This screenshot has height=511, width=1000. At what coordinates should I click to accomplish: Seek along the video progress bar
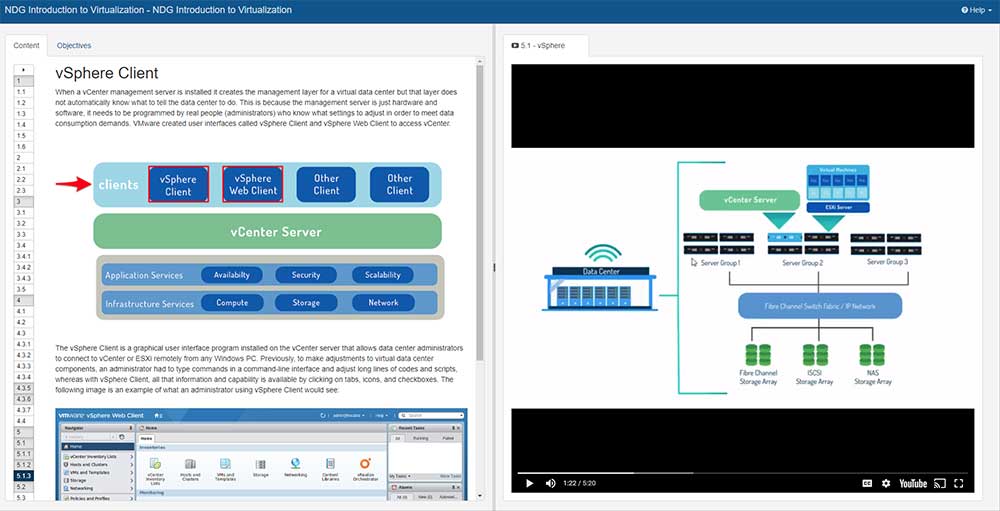coord(742,473)
